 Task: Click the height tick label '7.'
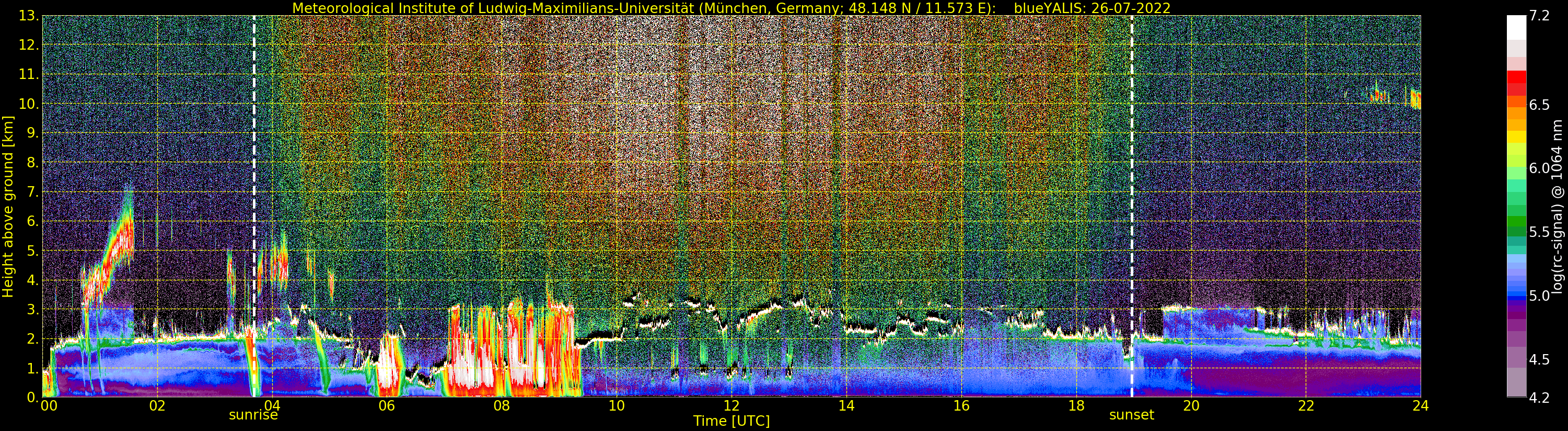[32, 192]
